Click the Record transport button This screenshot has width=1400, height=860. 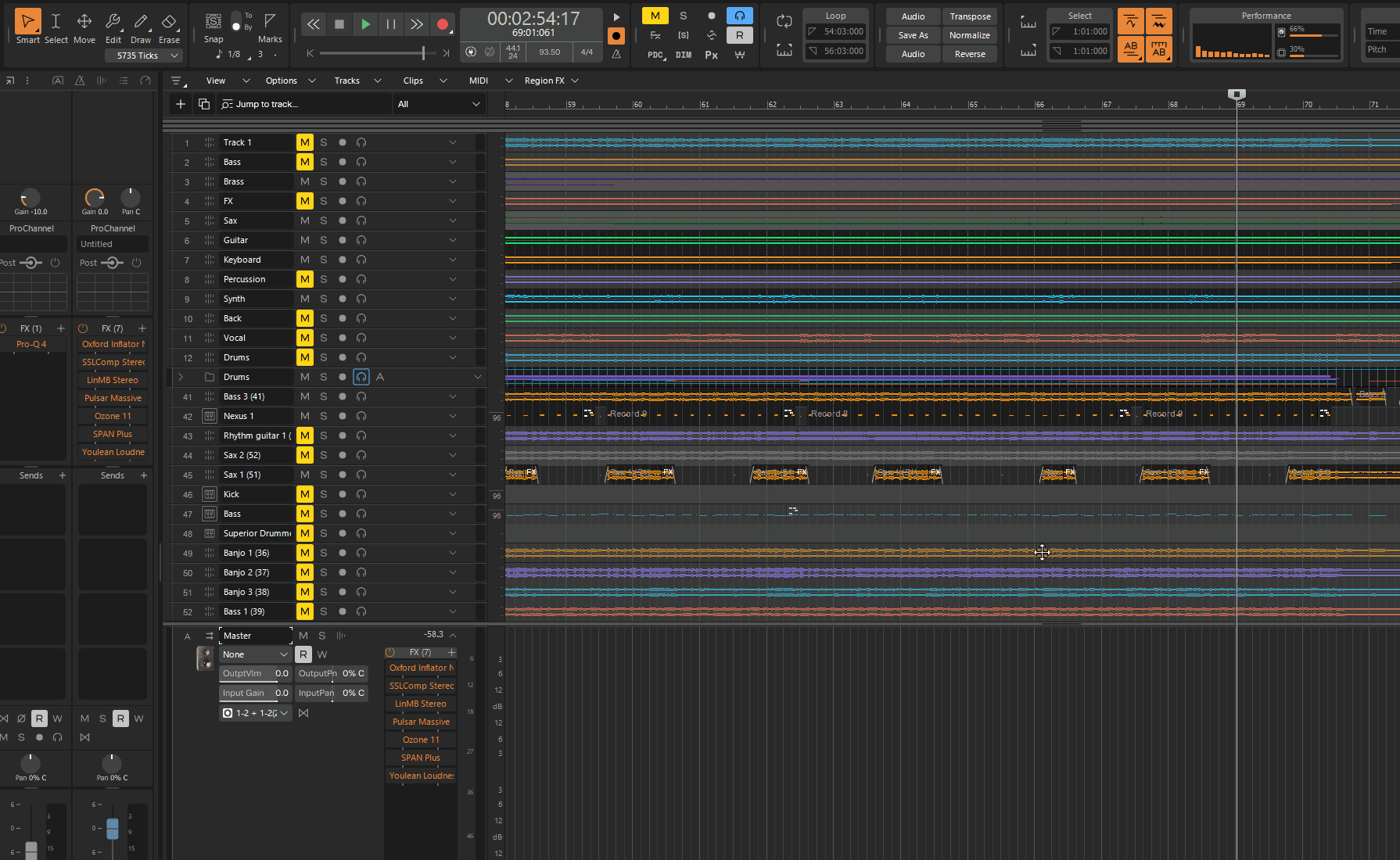(x=443, y=24)
